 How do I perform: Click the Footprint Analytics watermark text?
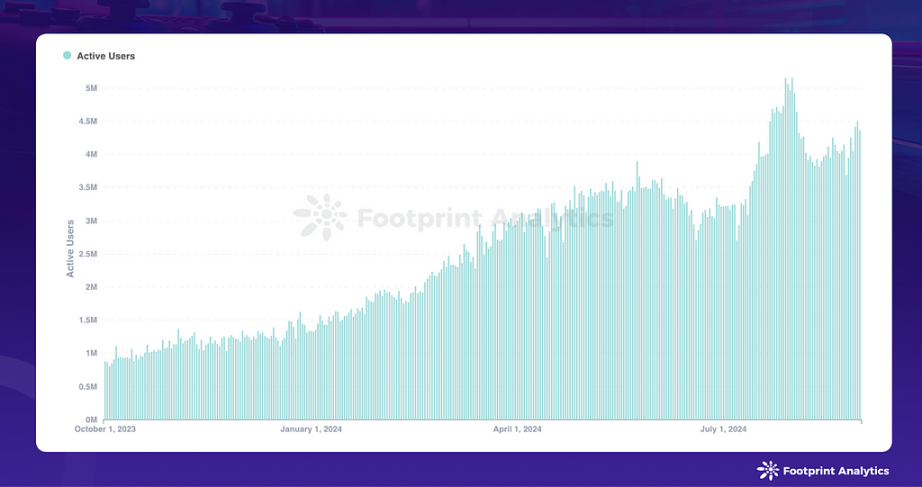[485, 219]
